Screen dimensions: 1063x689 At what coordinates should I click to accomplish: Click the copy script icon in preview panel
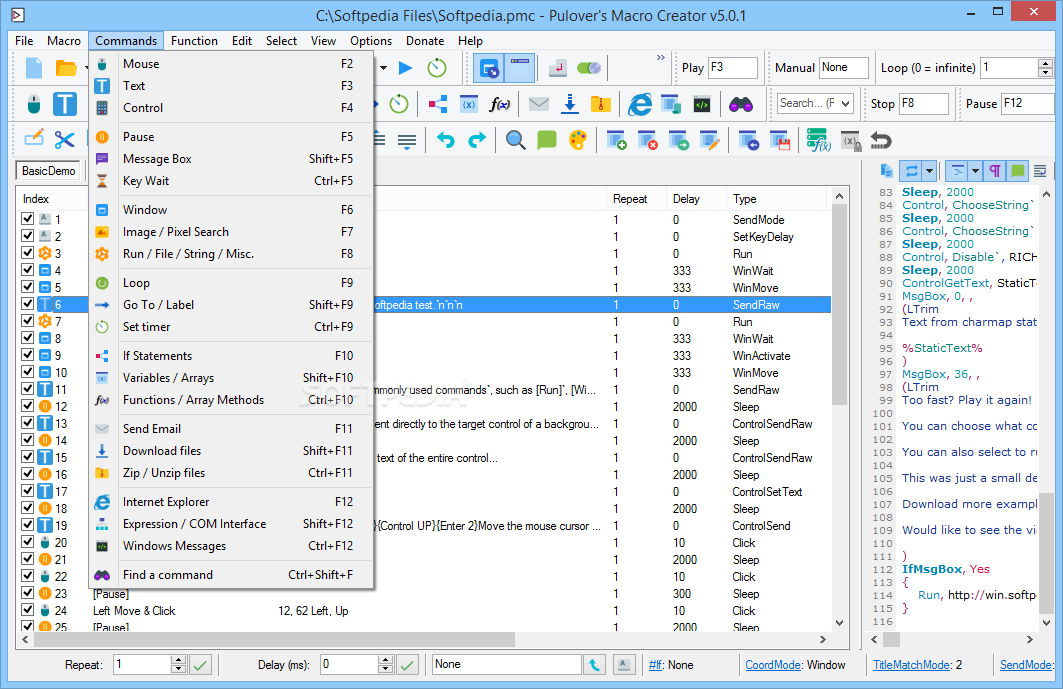[886, 171]
